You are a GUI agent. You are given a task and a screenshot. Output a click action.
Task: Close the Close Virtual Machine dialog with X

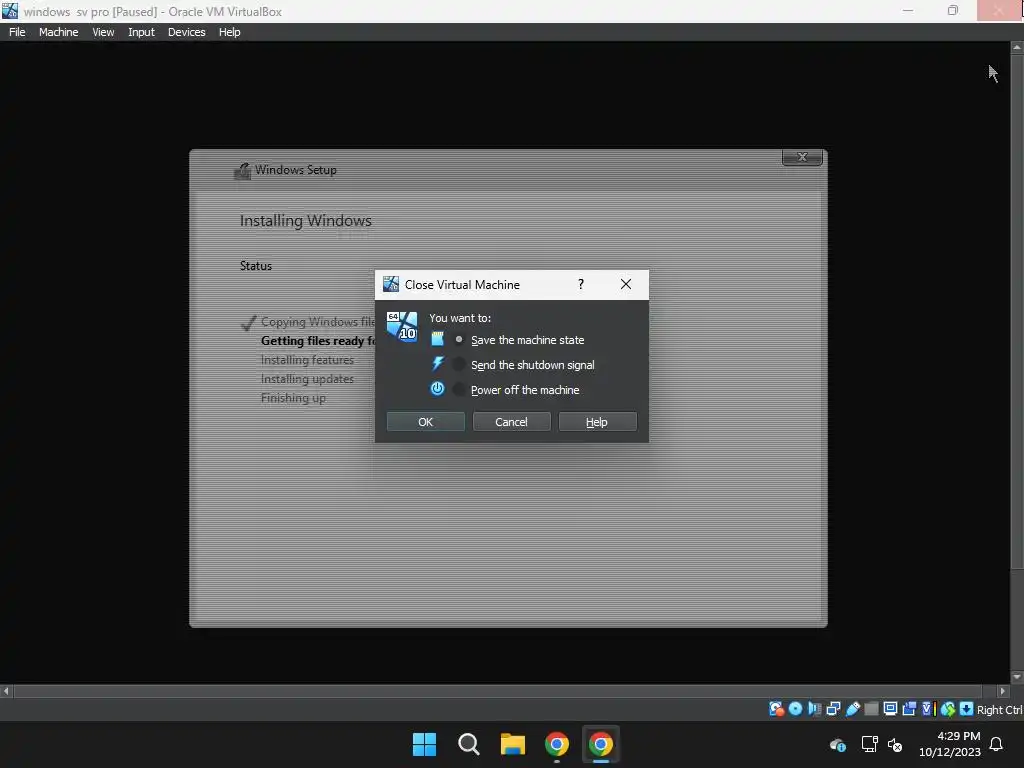(x=626, y=284)
